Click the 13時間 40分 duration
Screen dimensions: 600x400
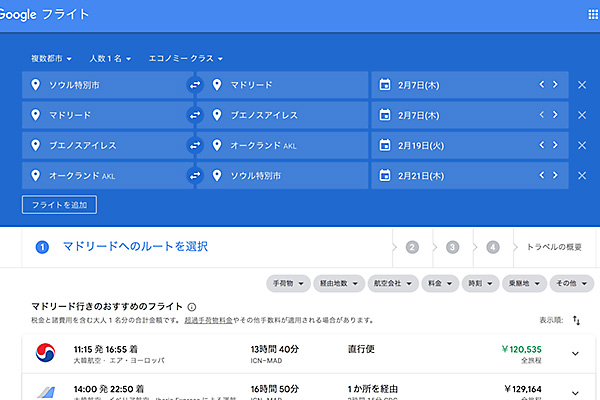(x=274, y=349)
